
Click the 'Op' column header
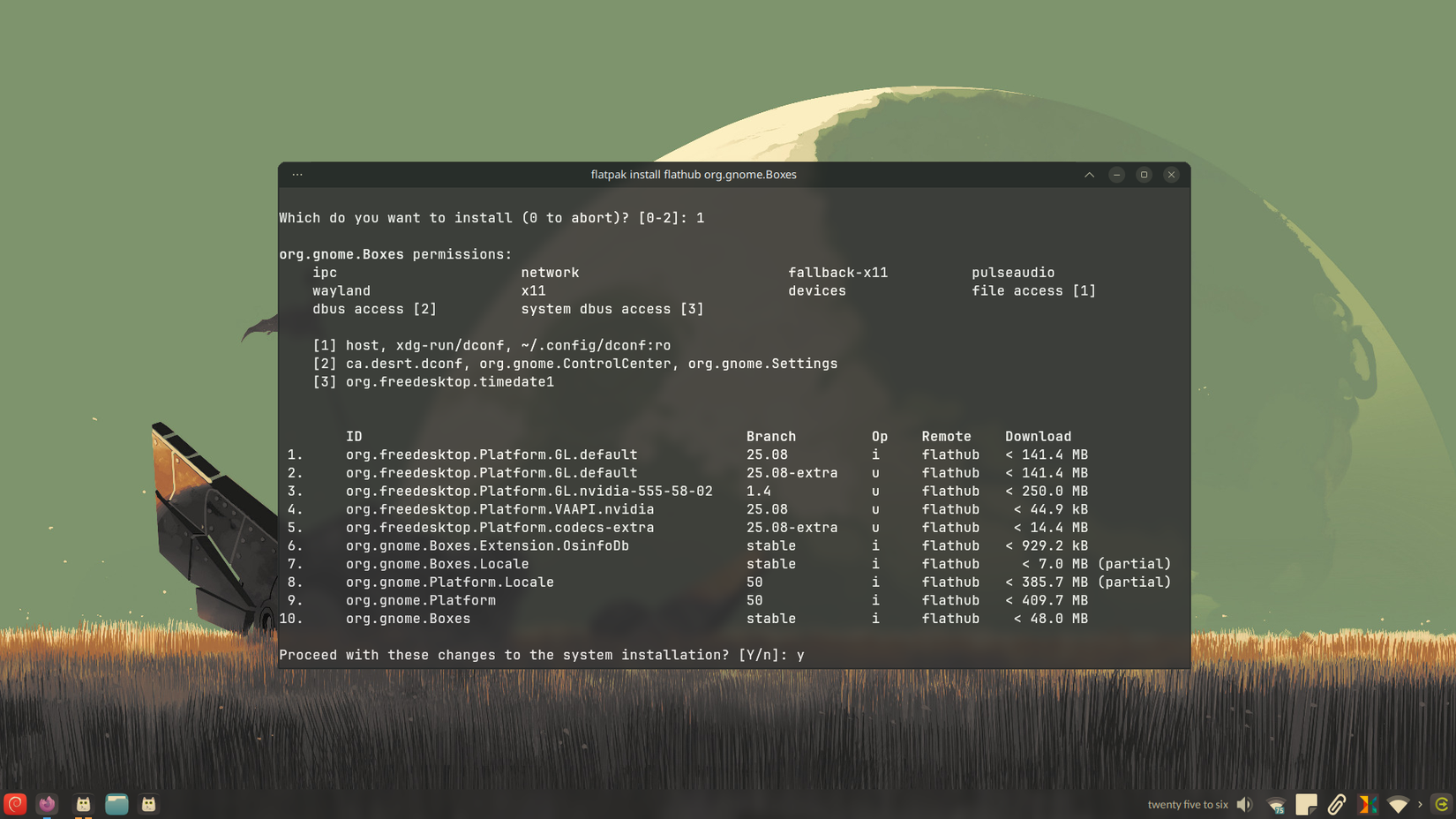tap(880, 437)
